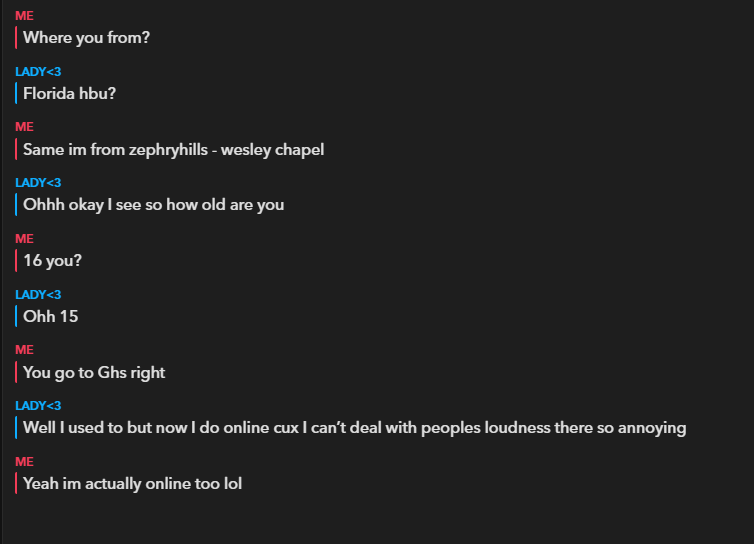Click the "Yeah im actually online too lol" message

pyautogui.click(x=132, y=484)
